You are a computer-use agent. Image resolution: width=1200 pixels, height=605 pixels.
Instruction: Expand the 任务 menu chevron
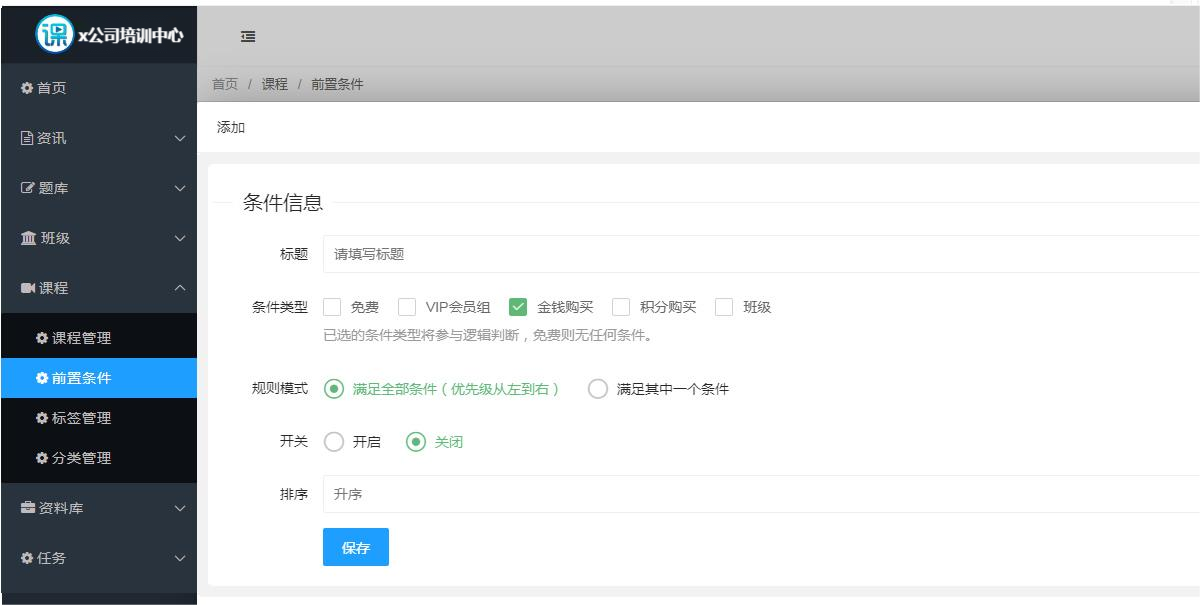180,558
